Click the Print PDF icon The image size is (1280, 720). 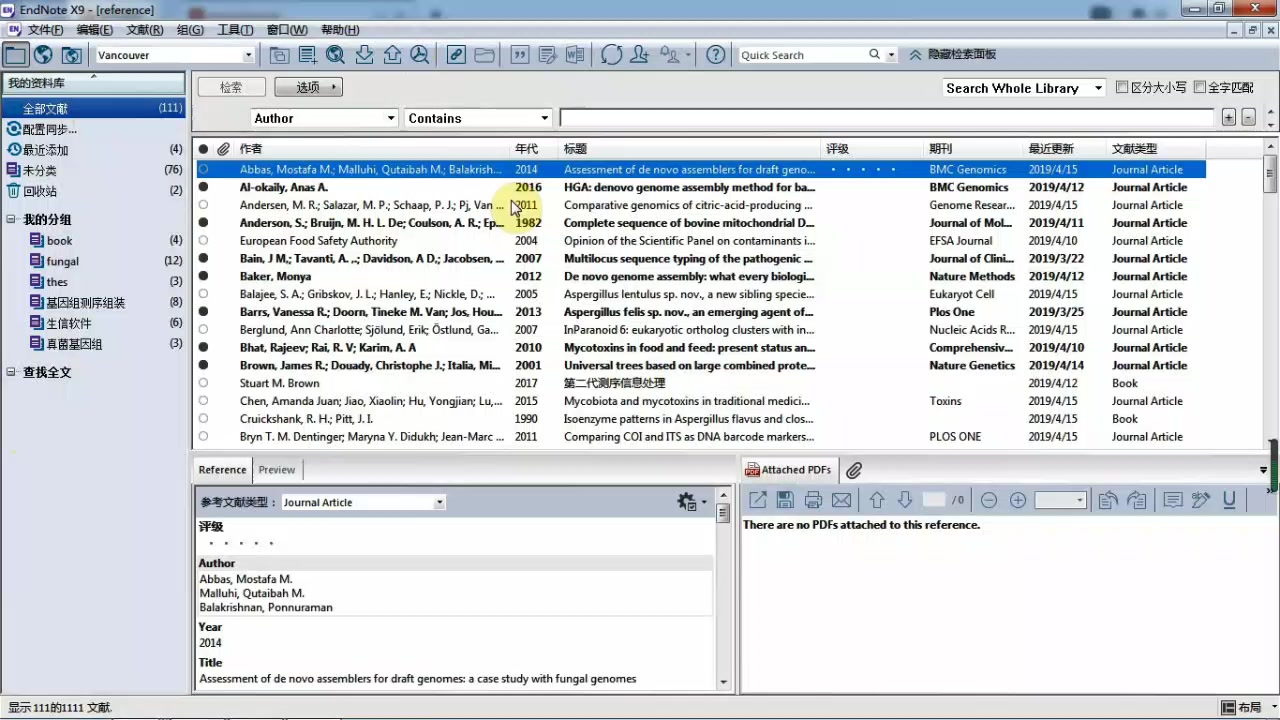coord(813,500)
